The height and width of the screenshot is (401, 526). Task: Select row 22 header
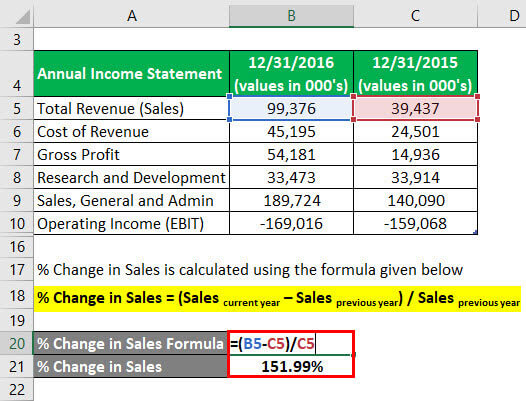pos(17,390)
